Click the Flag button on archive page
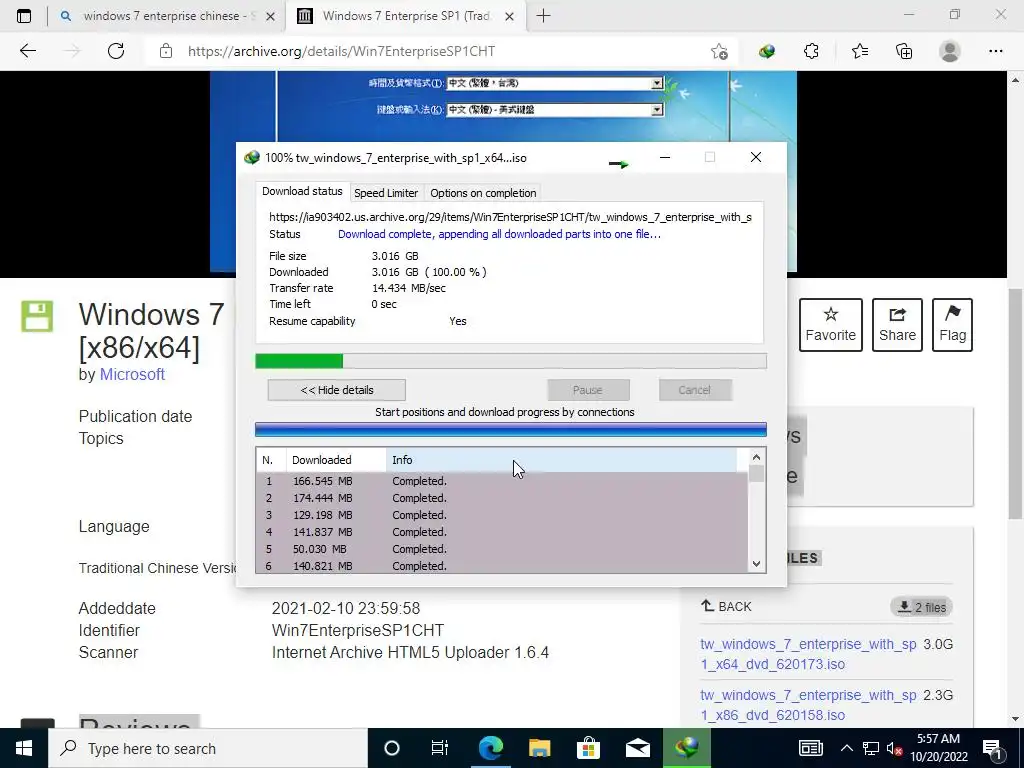The width and height of the screenshot is (1024, 768). (x=952, y=325)
